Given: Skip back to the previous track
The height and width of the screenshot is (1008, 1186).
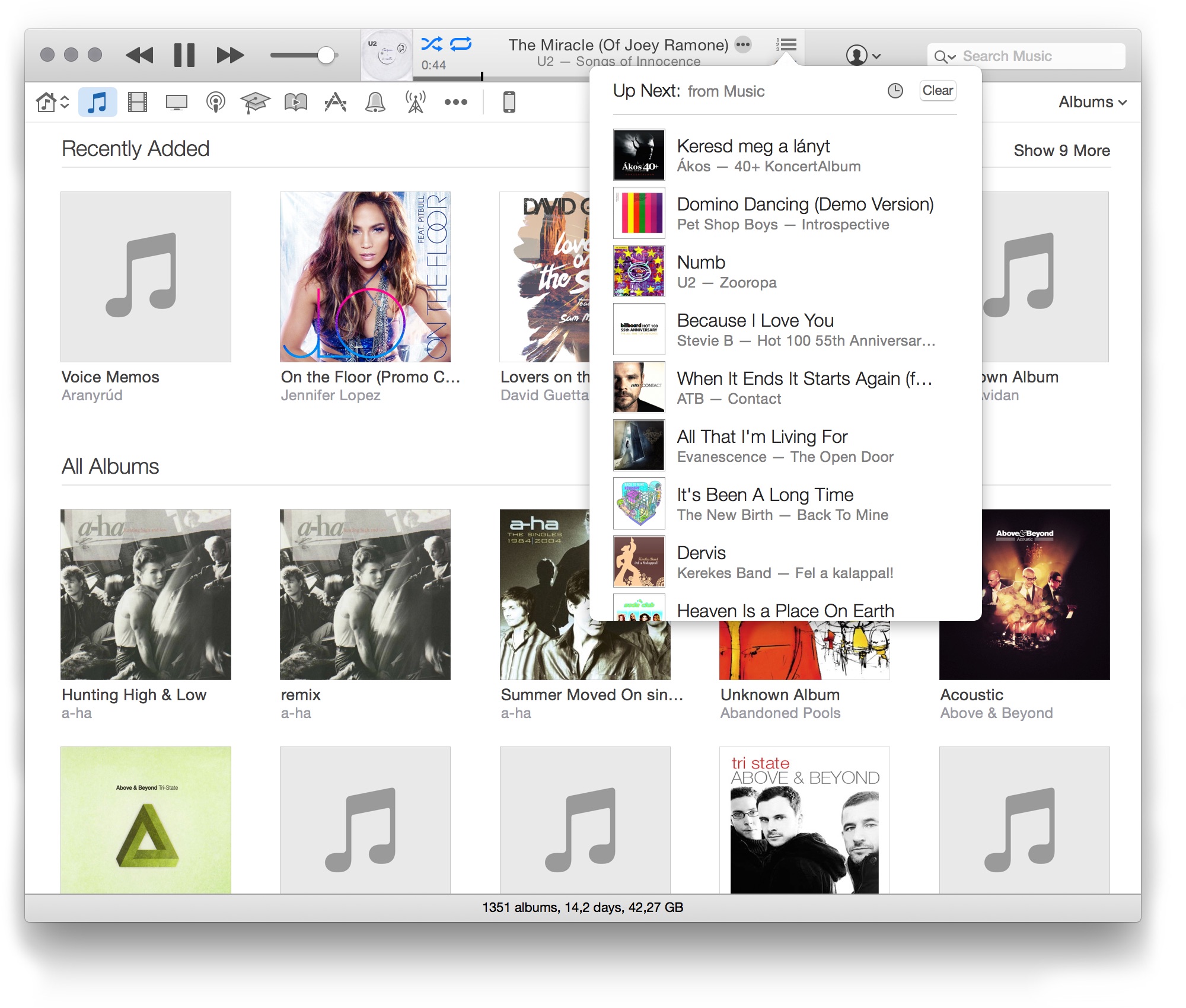Looking at the screenshot, I should tap(139, 56).
